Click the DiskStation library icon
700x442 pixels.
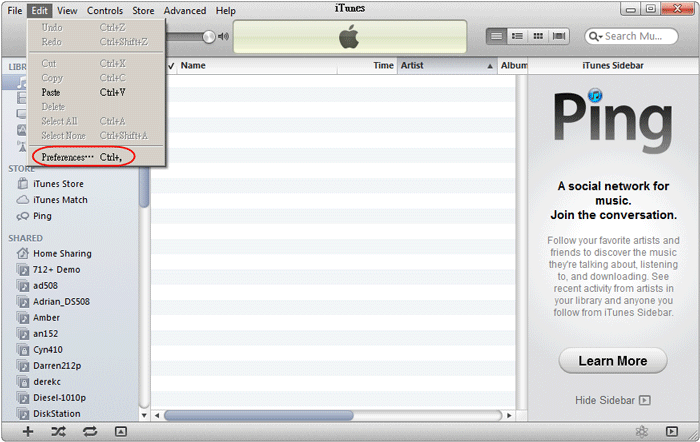[22, 414]
